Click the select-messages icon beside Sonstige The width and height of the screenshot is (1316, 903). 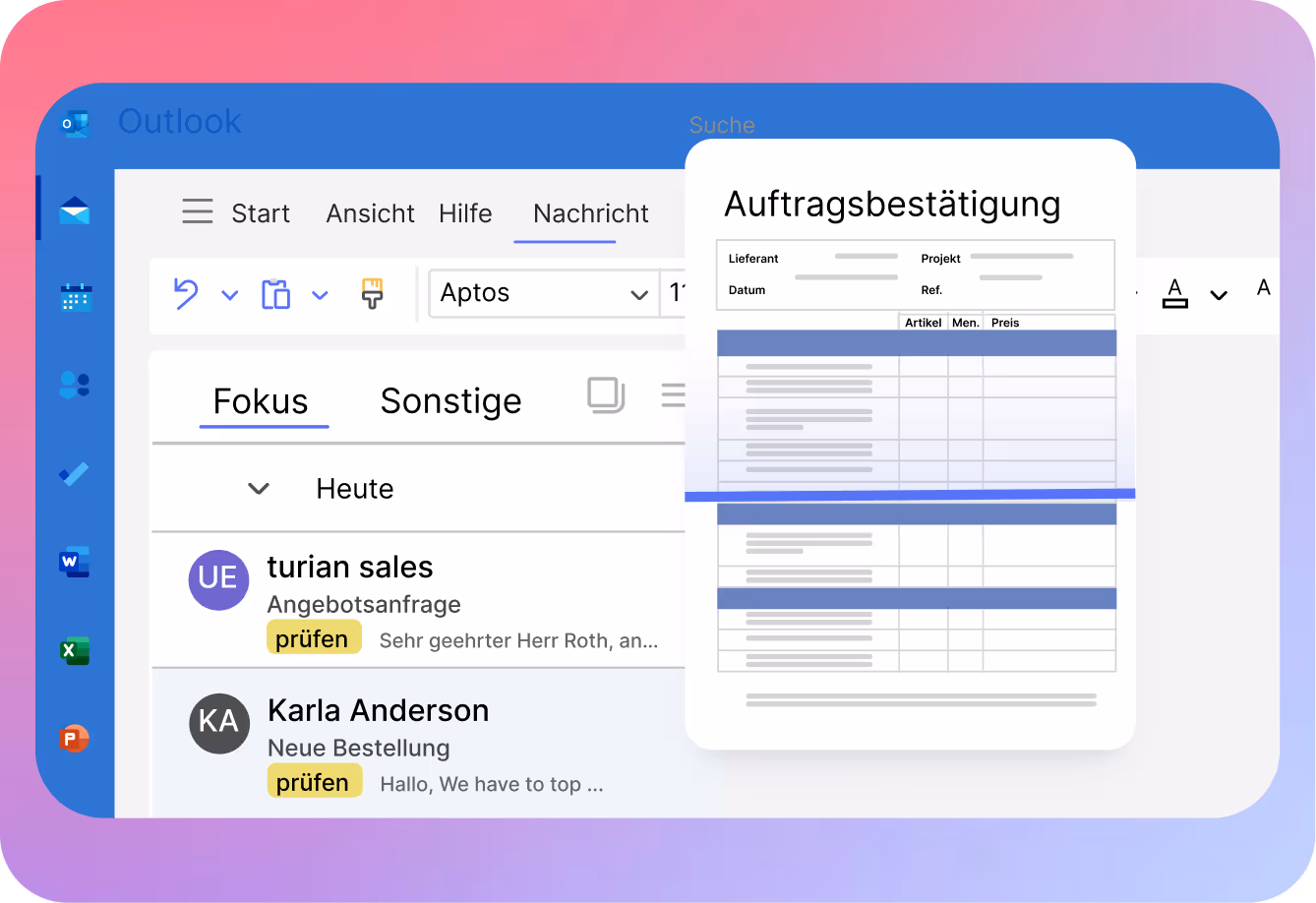click(x=606, y=394)
